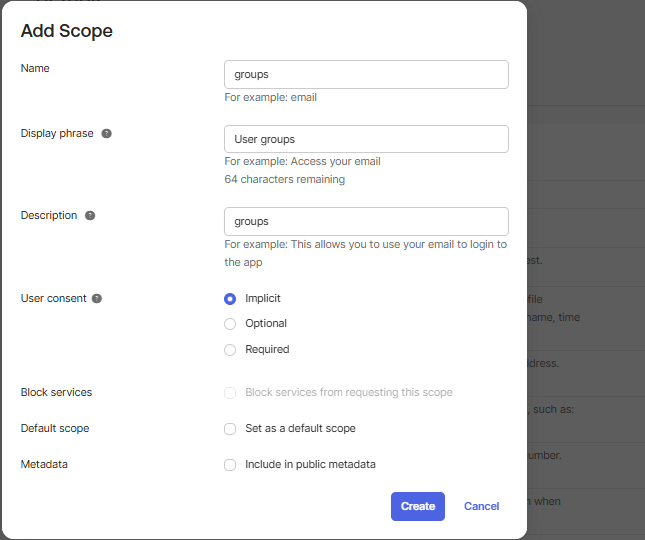Click the Description label text
The width and height of the screenshot is (645, 540).
click(49, 215)
